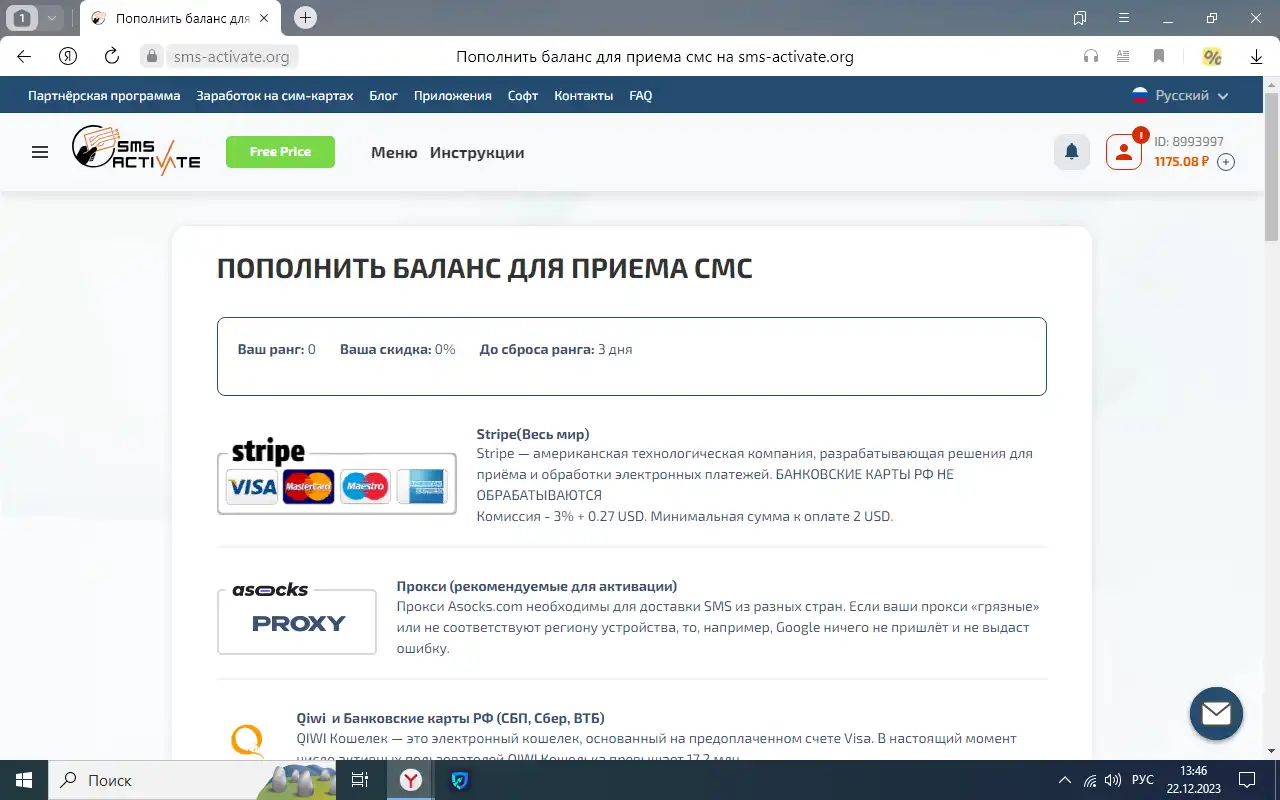The image size is (1280, 800).
Task: Click the volume tray icon
Action: pos(1115,780)
